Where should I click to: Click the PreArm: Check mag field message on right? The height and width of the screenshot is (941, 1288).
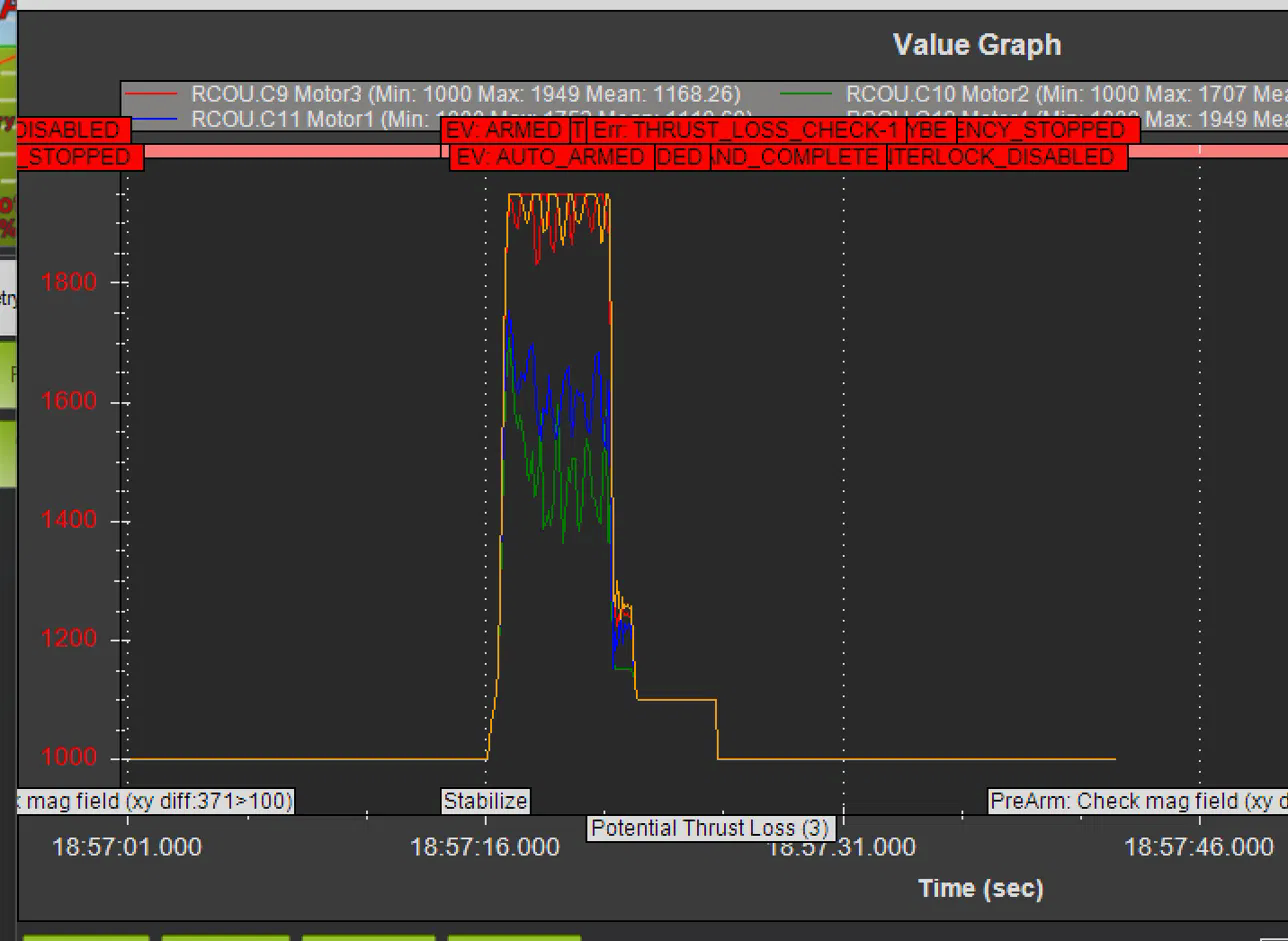(x=1138, y=801)
